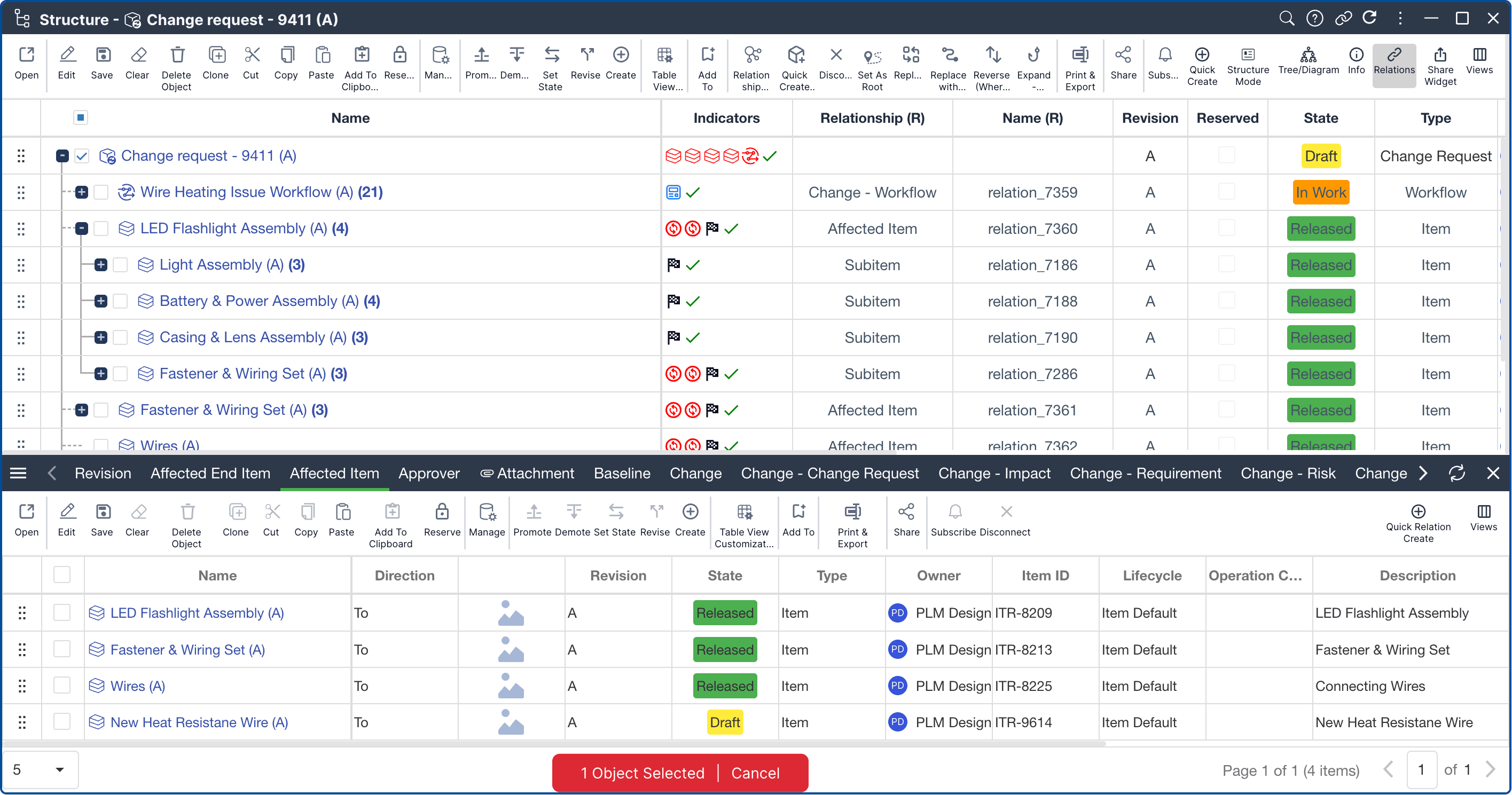Check the LED Flashlight Assembly tree row checkbox
The height and width of the screenshot is (795, 1512).
tap(101, 228)
